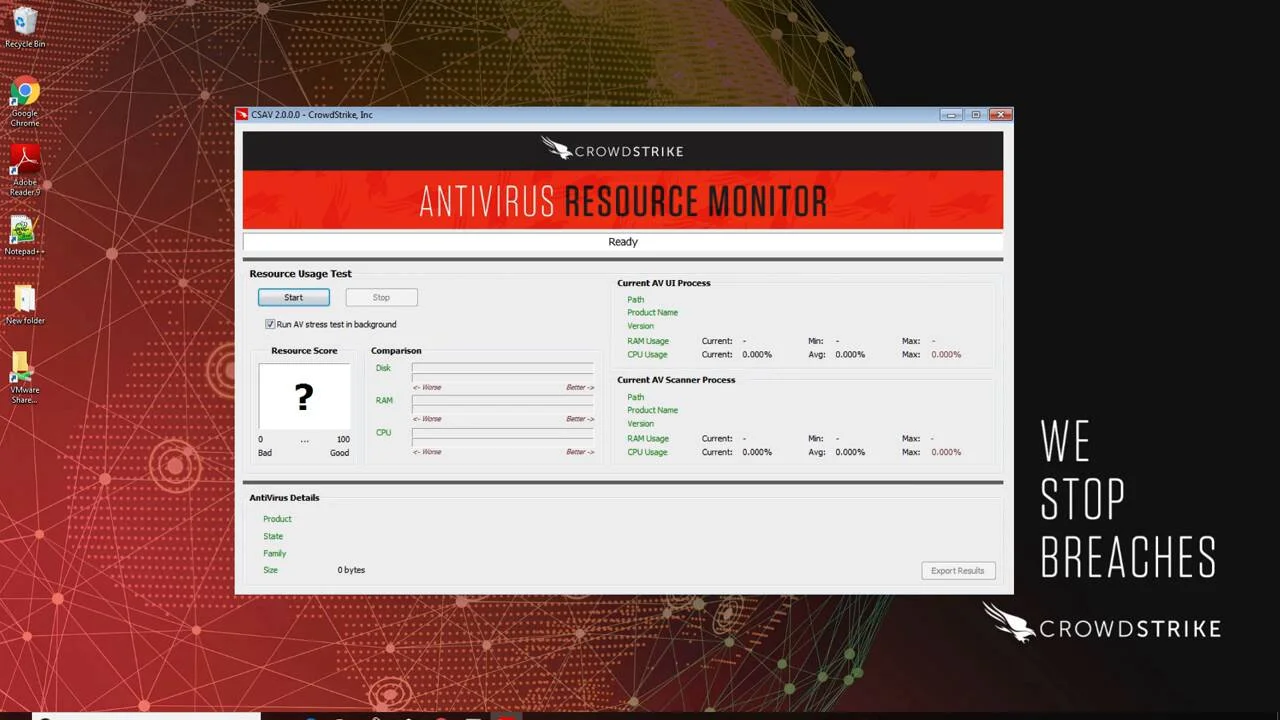Click Path label under AV UI Process
This screenshot has width=1280, height=720.
(636, 300)
